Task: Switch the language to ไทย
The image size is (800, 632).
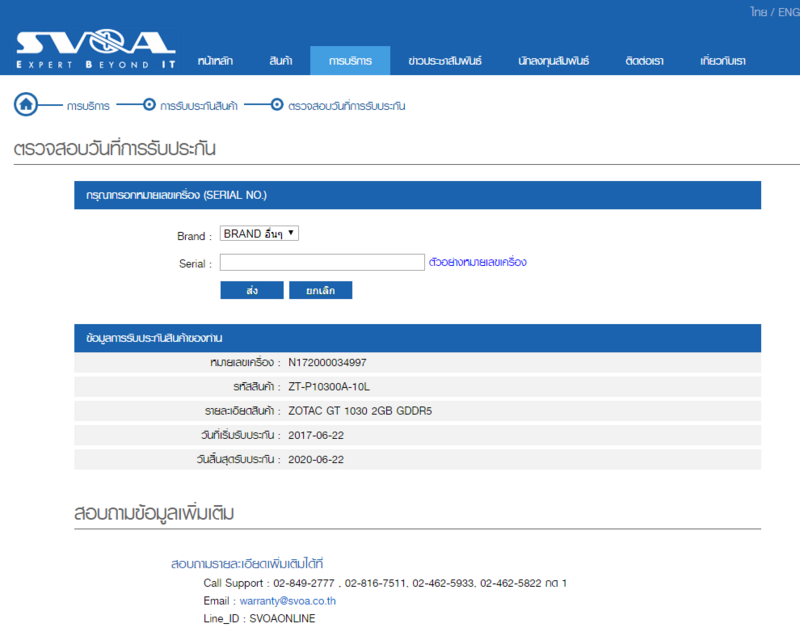Action: coord(759,12)
